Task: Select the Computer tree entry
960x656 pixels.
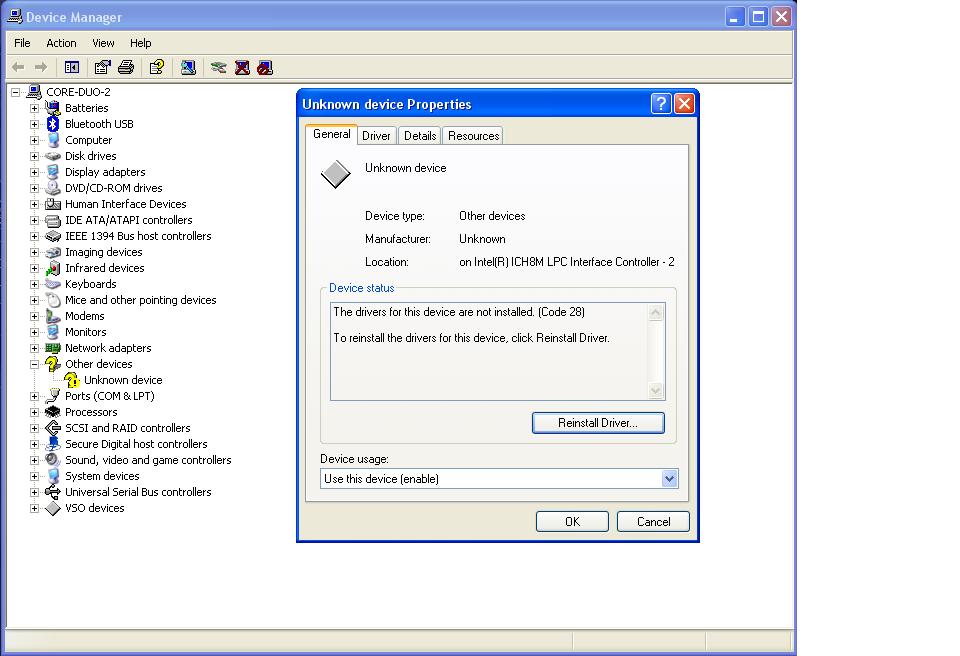Action: [88, 140]
